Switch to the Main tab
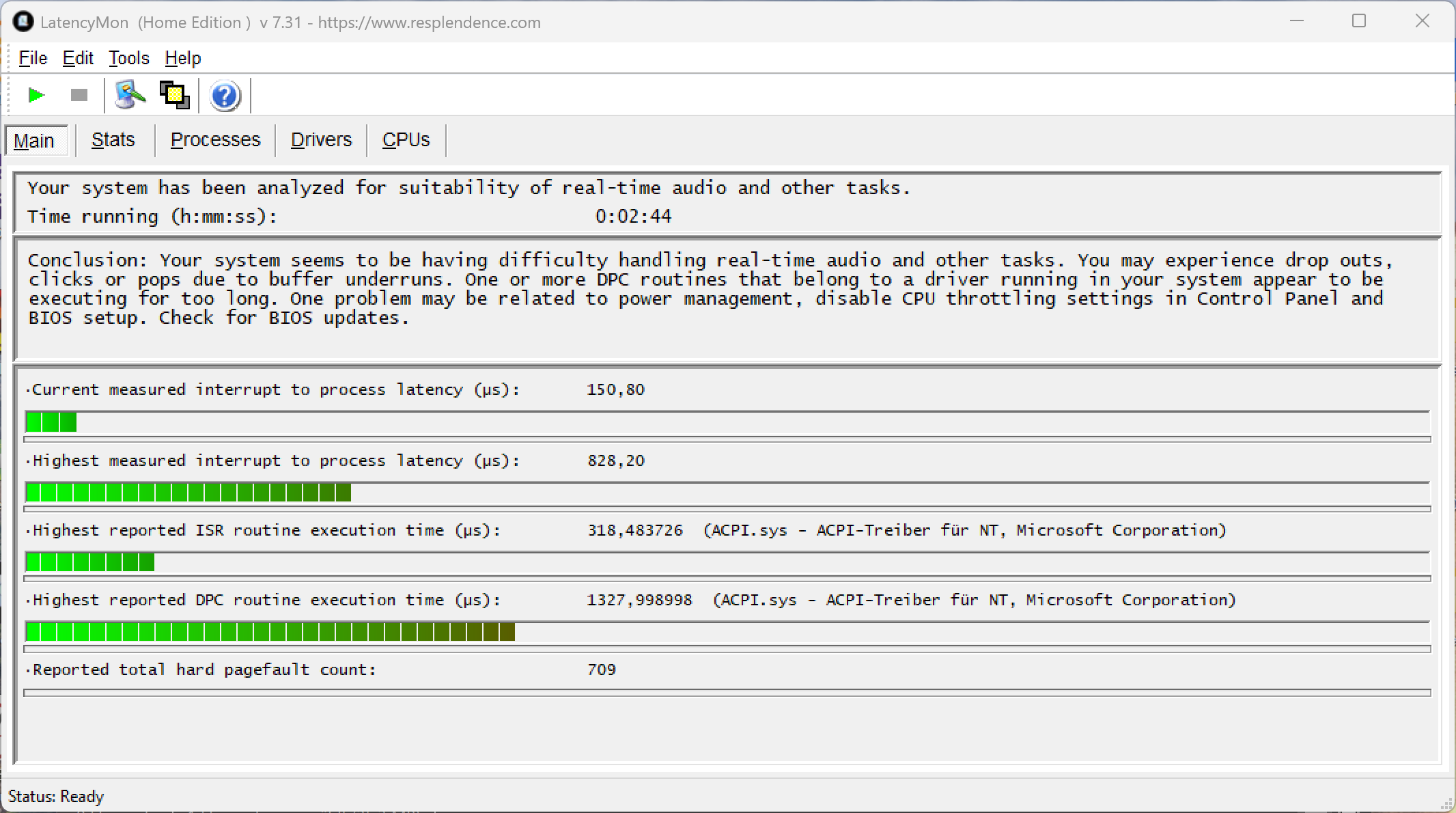Screen dimensions: 1456x813 coord(34,141)
